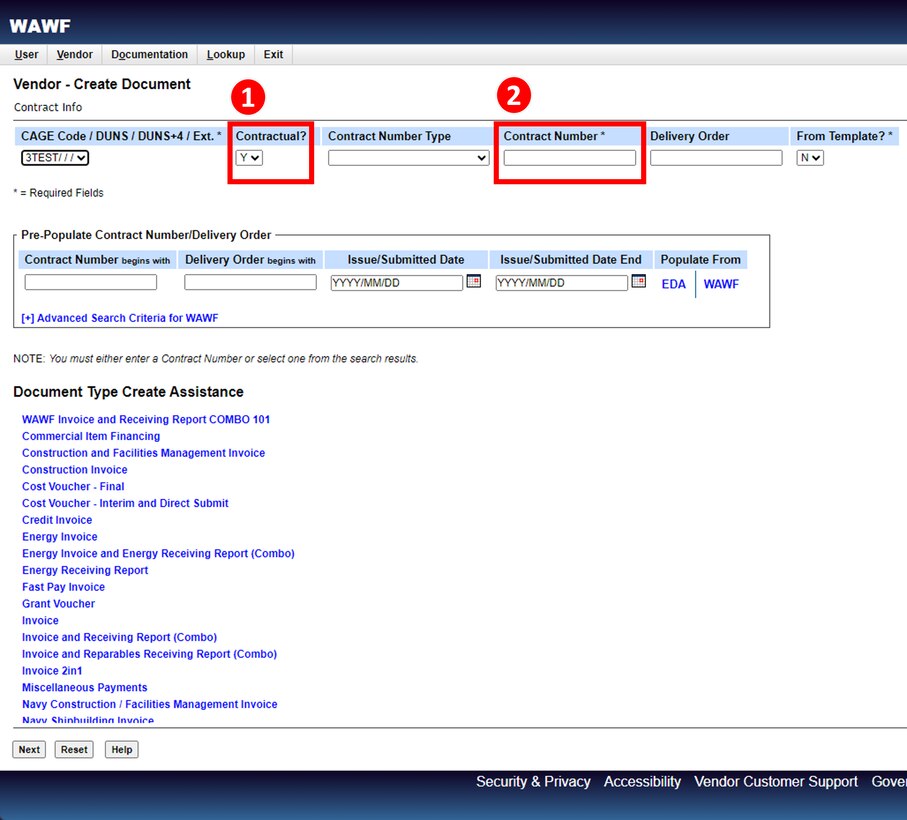Click the Exit menu item
Image resolution: width=907 pixels, height=820 pixels.
(x=273, y=55)
